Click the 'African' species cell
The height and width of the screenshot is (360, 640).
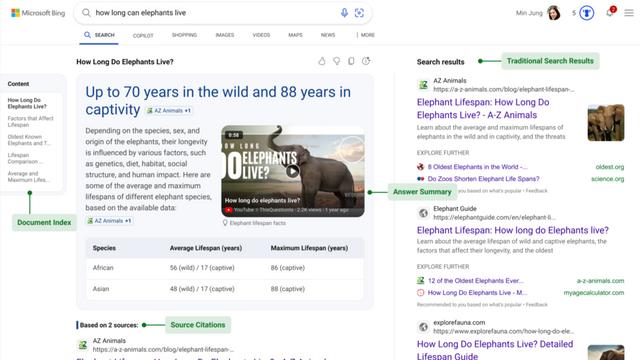(103, 268)
